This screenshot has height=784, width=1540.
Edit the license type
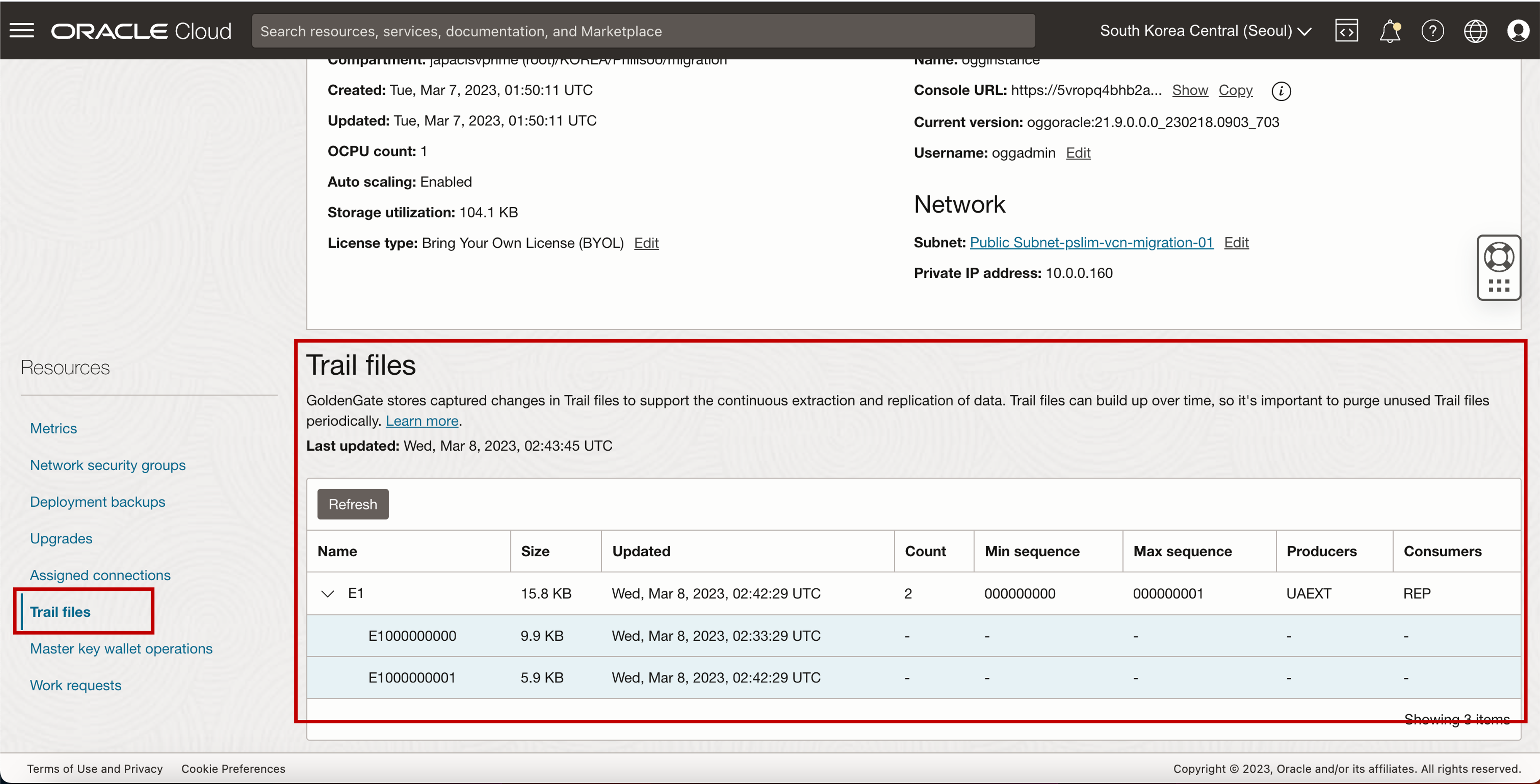[646, 243]
